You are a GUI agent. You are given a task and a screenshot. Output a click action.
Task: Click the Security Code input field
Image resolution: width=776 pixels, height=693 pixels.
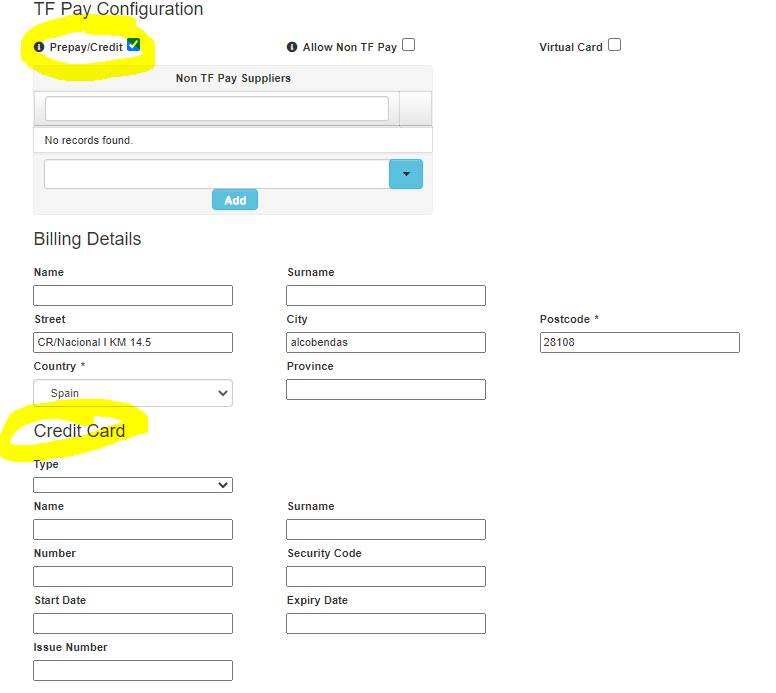click(x=386, y=577)
